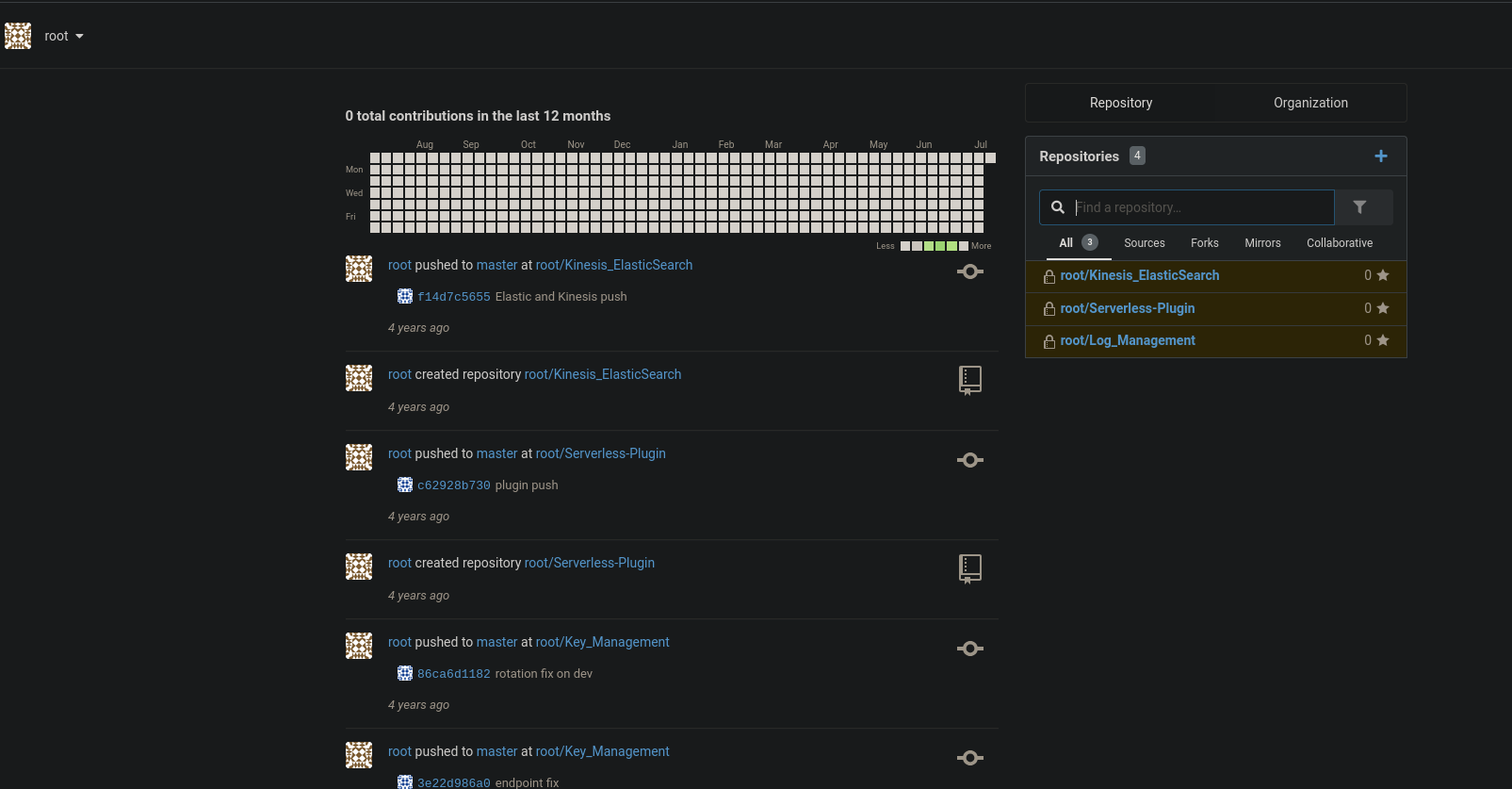1512x789 pixels.
Task: Click the 'rotation fix on dev' commit message
Action: [544, 674]
